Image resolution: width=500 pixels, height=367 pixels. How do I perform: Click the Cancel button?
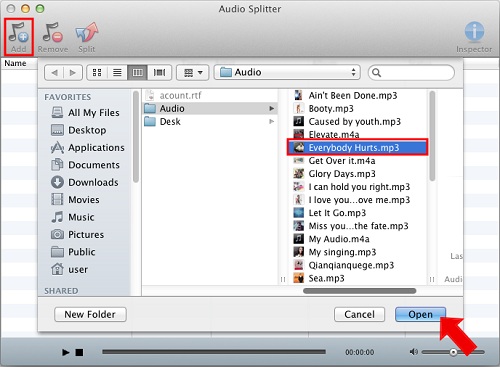pos(359,314)
